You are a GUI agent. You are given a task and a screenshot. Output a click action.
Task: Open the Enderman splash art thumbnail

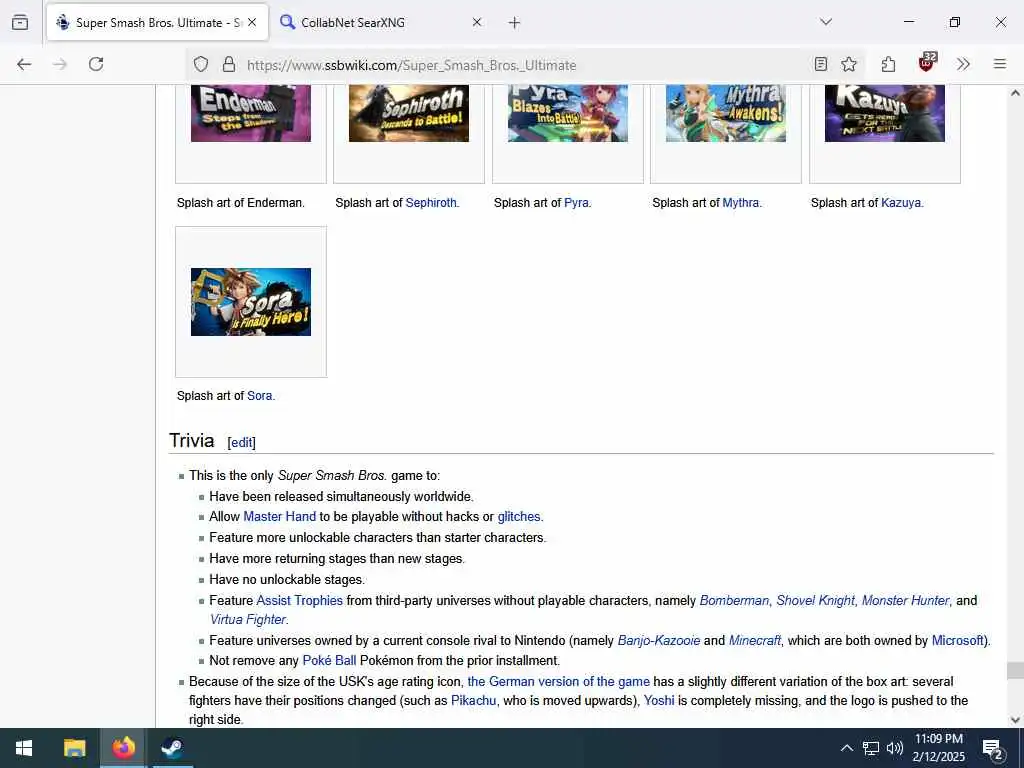251,113
